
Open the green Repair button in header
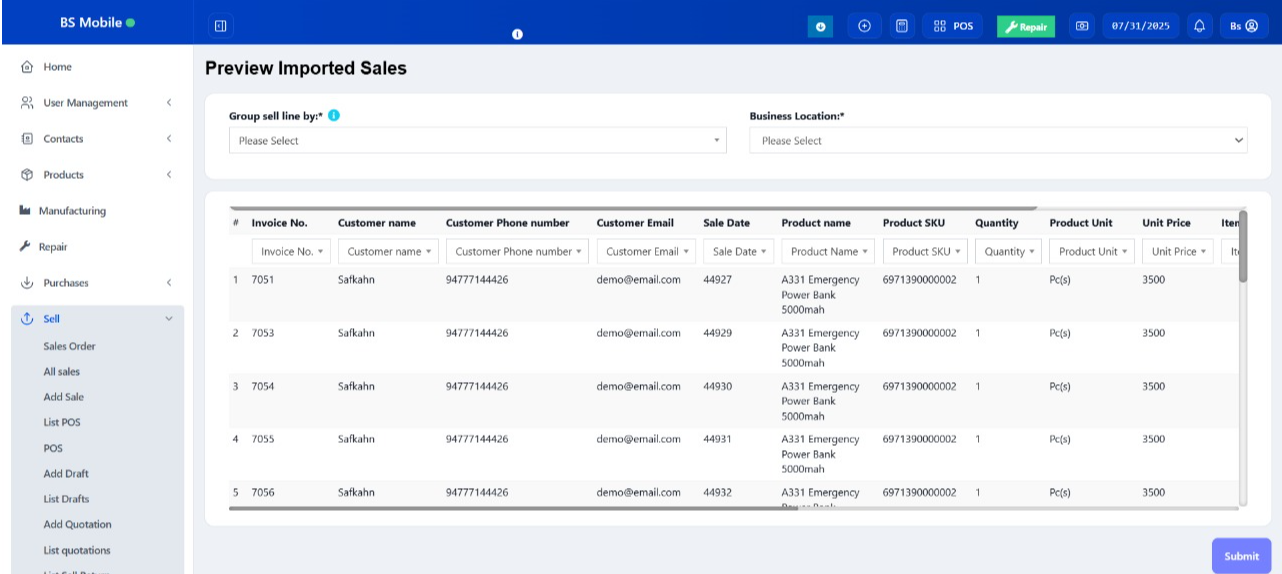click(1025, 26)
